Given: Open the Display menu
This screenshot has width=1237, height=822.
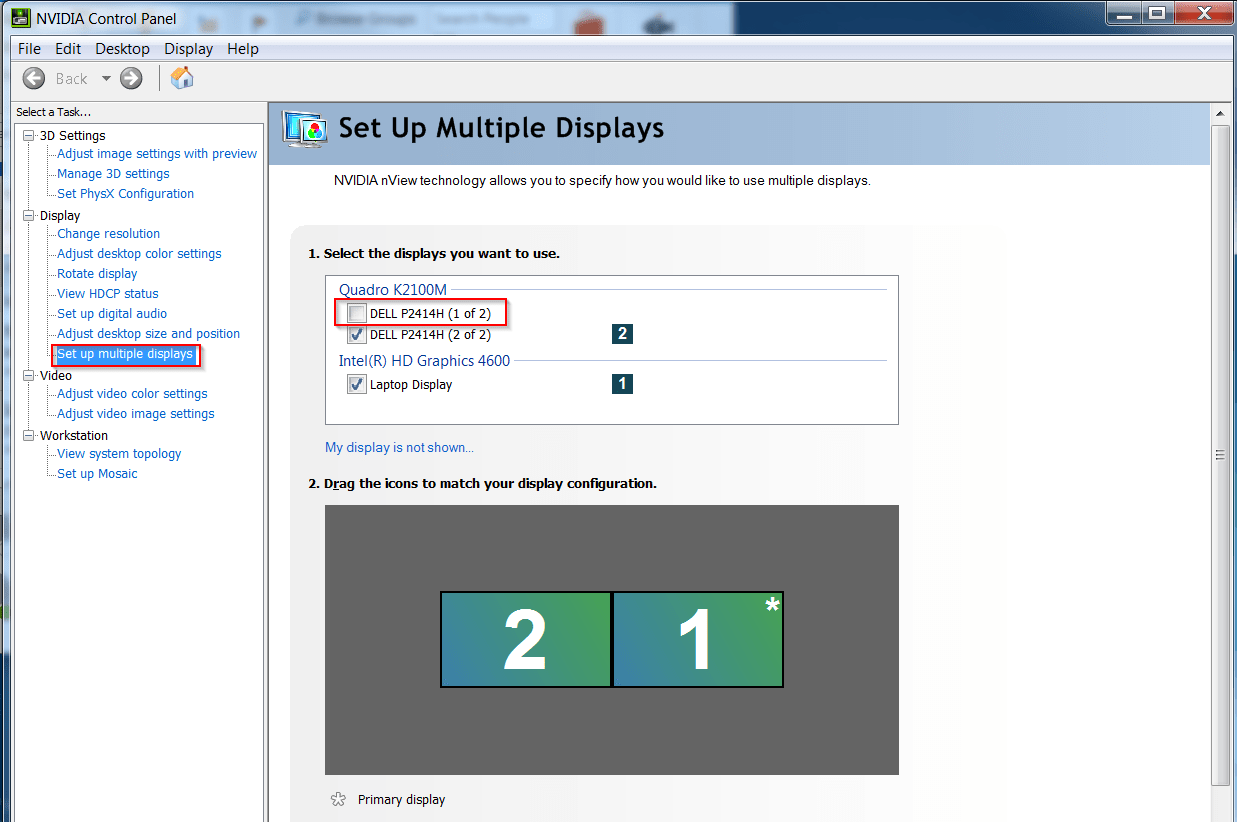Looking at the screenshot, I should (x=189, y=49).
